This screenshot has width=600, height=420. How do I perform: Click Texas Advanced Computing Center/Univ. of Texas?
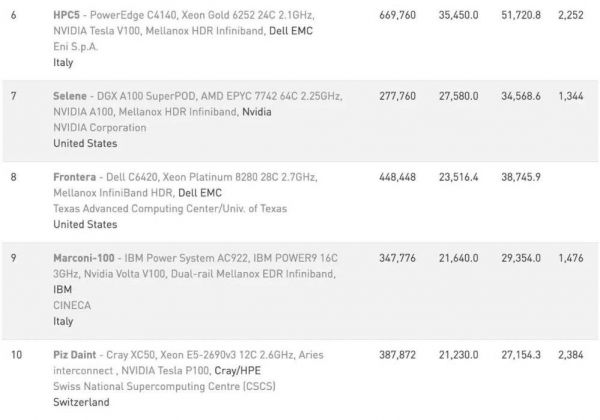169,208
